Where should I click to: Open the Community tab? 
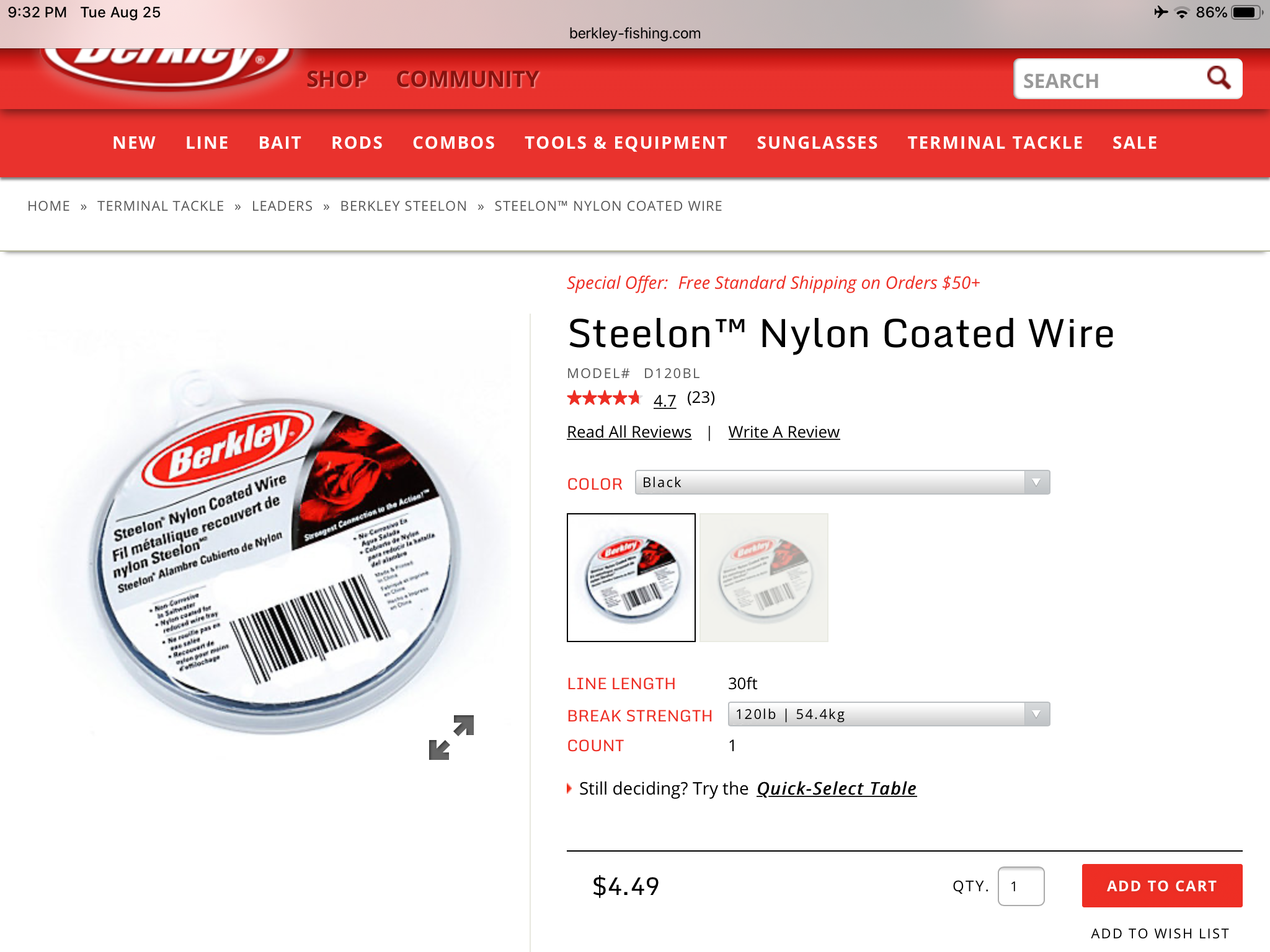click(x=468, y=79)
